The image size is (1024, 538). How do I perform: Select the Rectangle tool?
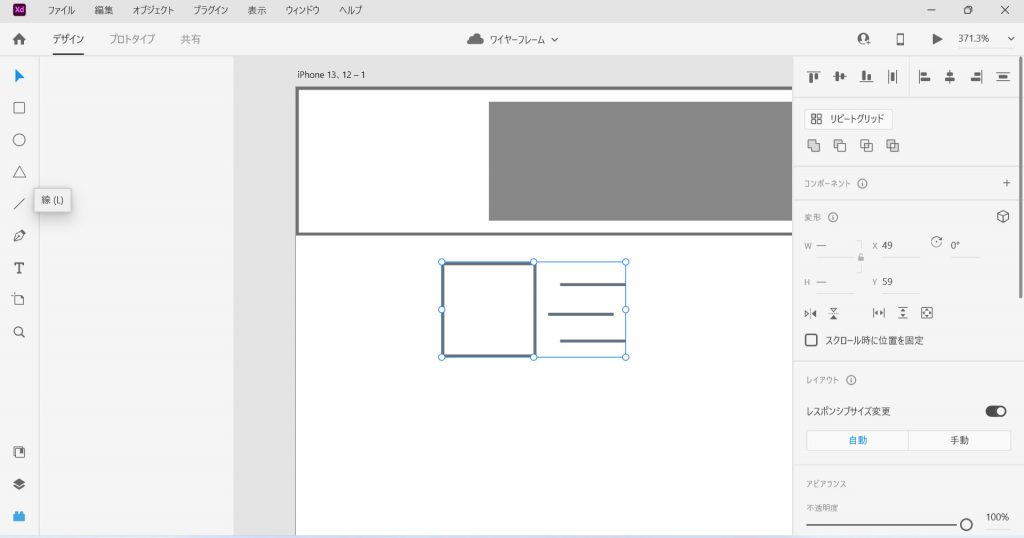click(19, 108)
